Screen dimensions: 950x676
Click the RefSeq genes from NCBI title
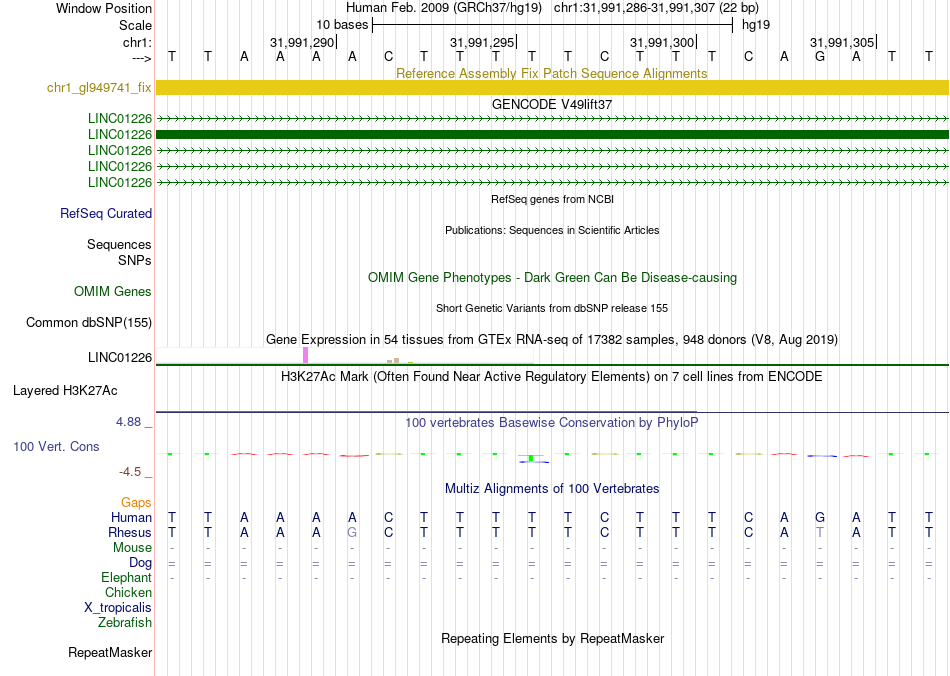[x=552, y=199]
